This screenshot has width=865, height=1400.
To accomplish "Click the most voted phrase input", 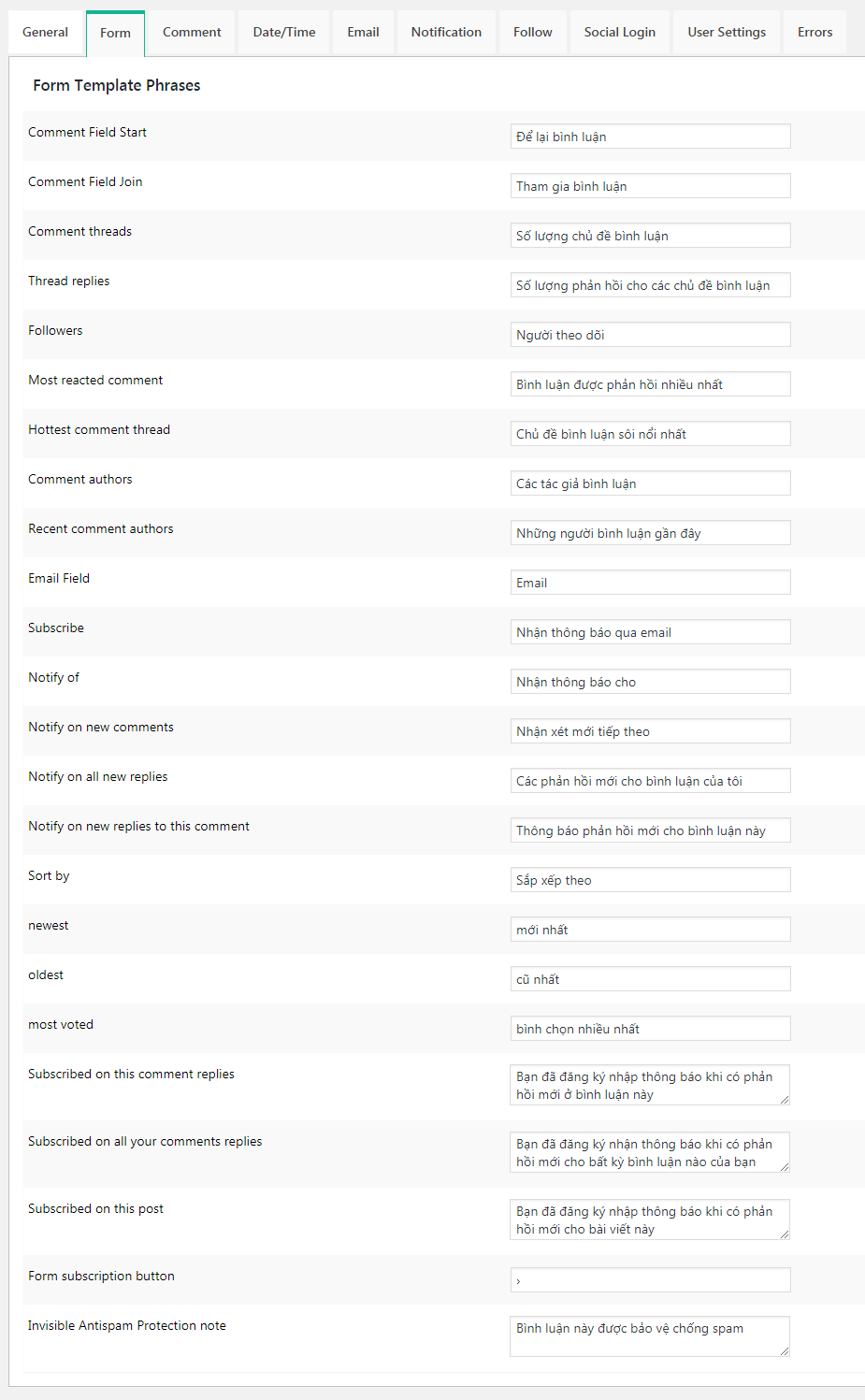I will (x=650, y=1029).
